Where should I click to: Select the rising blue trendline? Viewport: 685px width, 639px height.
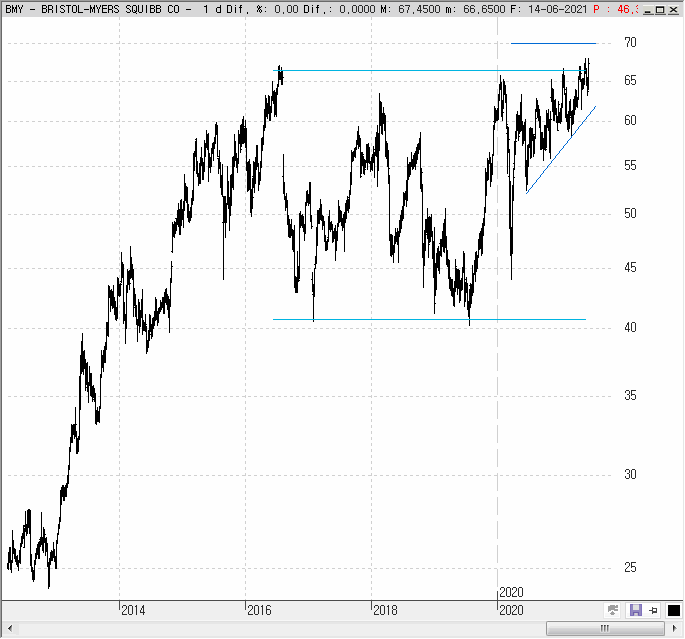pyautogui.click(x=561, y=149)
